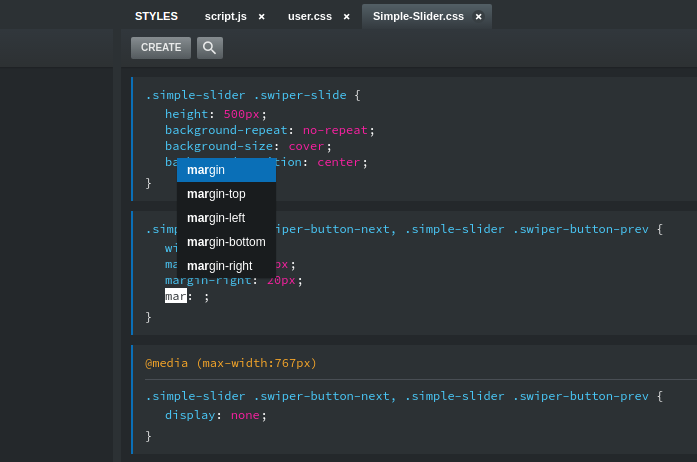Choose margin-bottom from suggestions
The width and height of the screenshot is (697, 462).
pyautogui.click(x=226, y=242)
